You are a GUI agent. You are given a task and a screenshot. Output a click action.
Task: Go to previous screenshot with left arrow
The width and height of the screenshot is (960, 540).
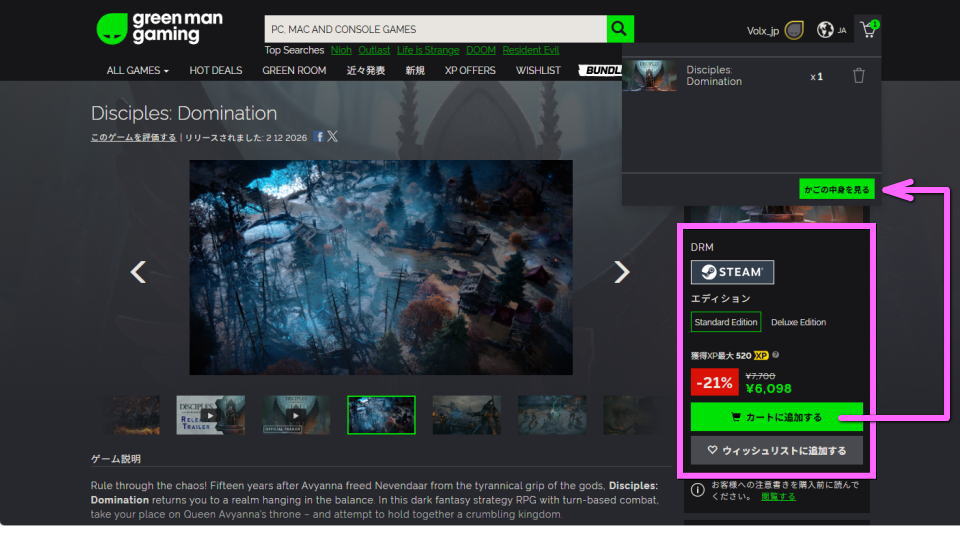click(139, 272)
